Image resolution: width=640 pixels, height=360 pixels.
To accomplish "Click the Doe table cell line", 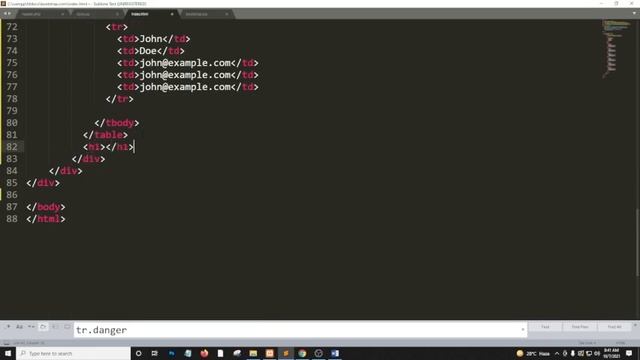I will tap(151, 51).
